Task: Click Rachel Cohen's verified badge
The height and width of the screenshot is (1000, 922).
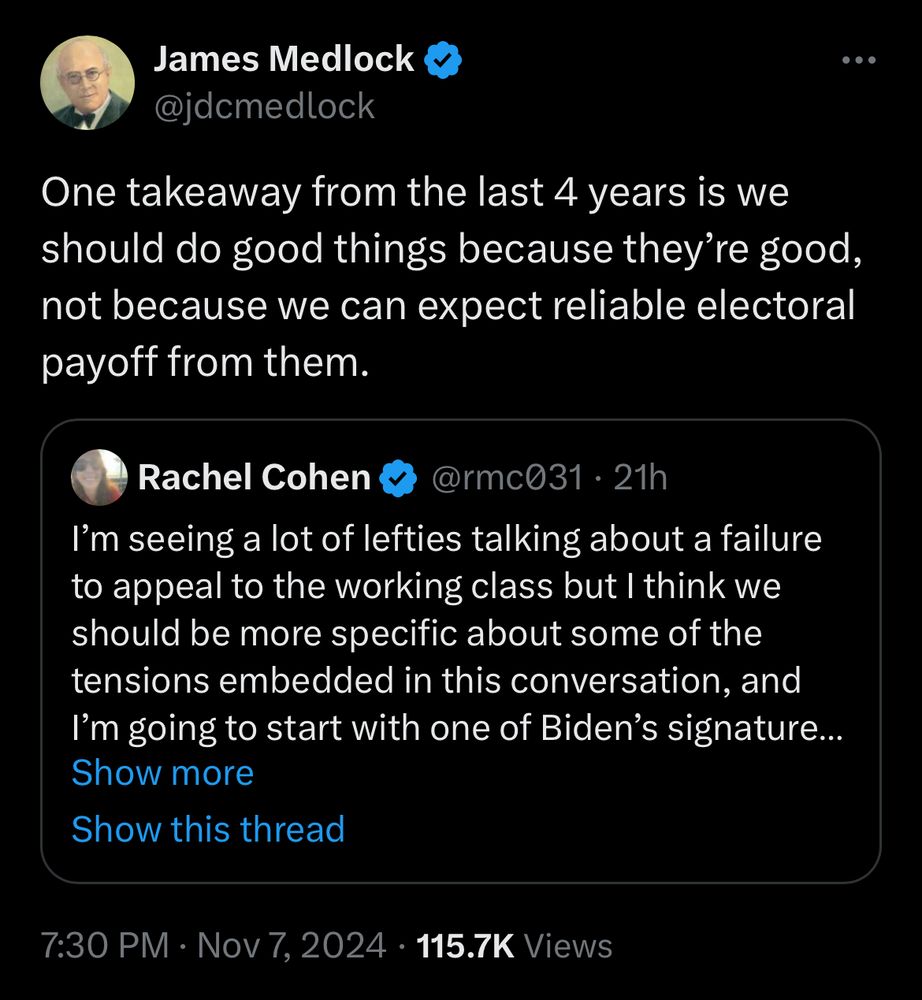Action: [399, 478]
